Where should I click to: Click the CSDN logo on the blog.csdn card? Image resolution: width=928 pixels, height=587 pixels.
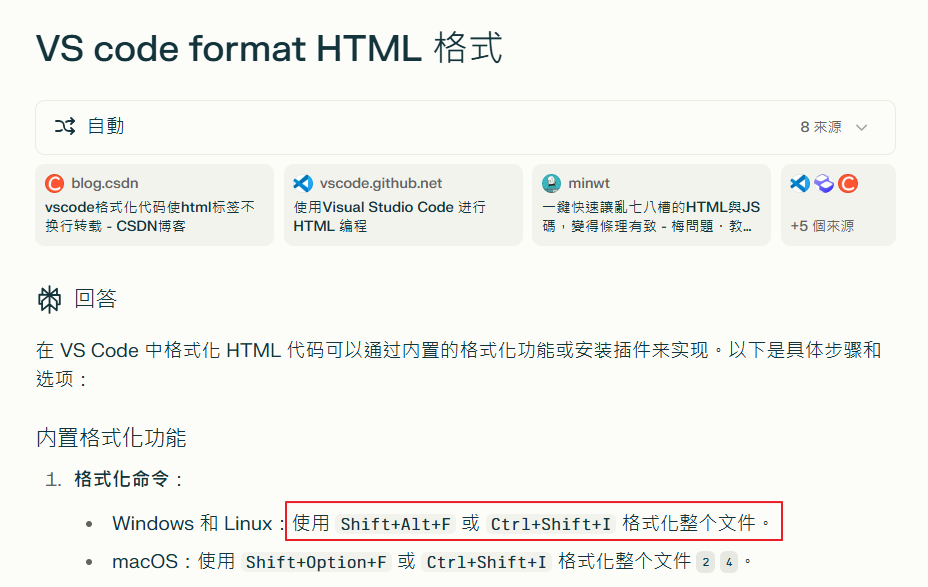point(52,183)
